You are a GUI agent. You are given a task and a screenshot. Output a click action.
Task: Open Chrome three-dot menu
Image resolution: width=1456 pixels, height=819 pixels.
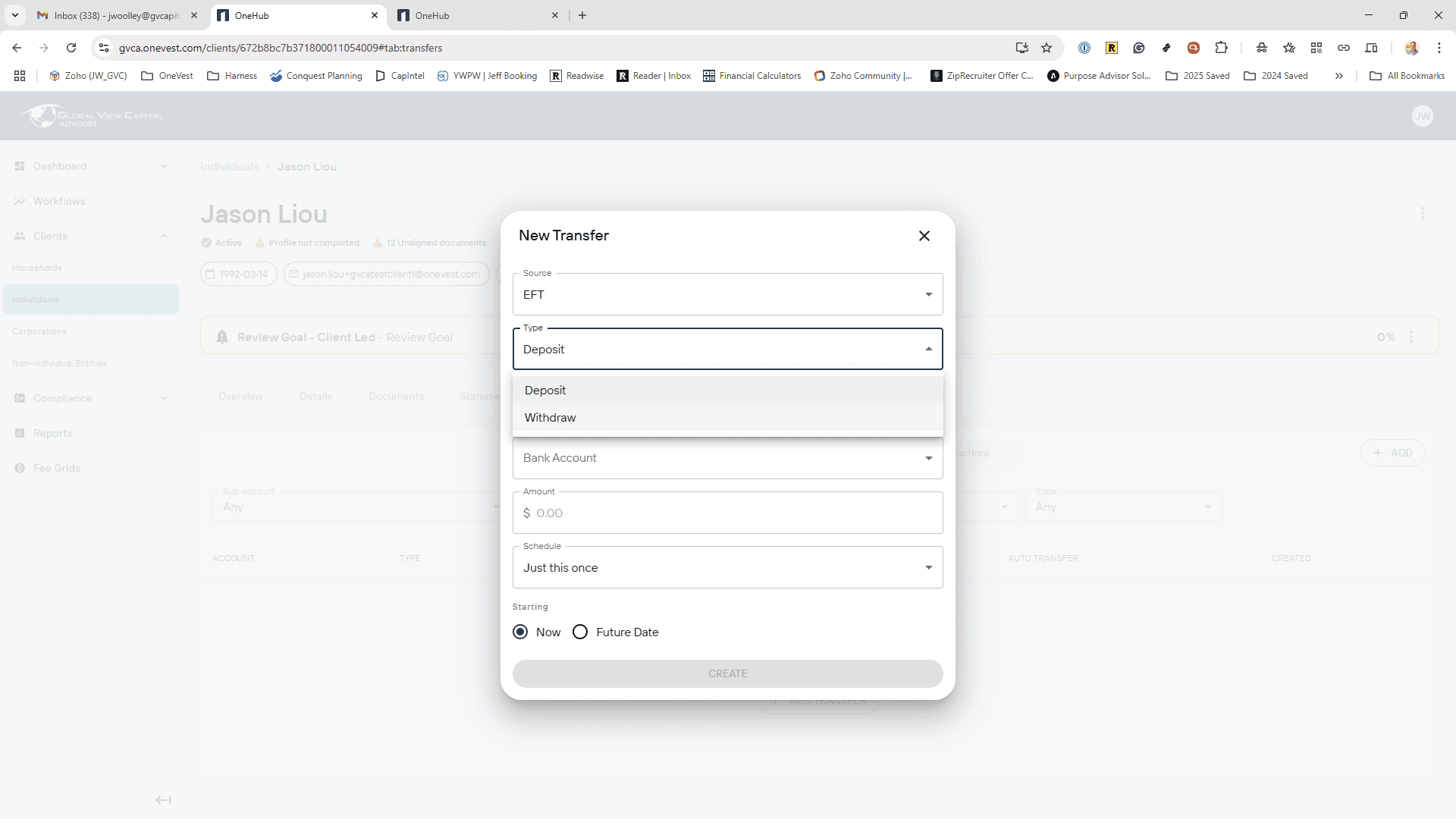click(1439, 48)
